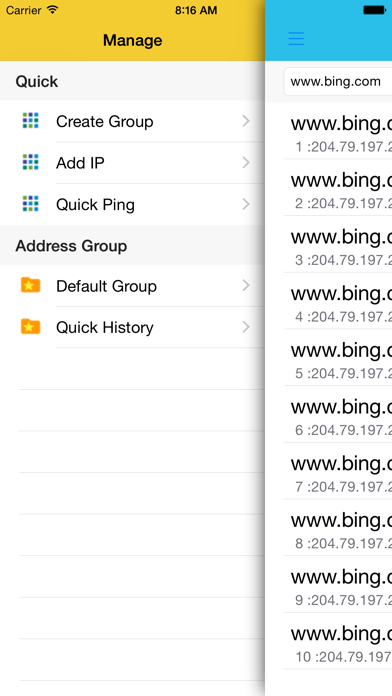Select ping result row 1
The image size is (392, 696).
pyautogui.click(x=338, y=131)
